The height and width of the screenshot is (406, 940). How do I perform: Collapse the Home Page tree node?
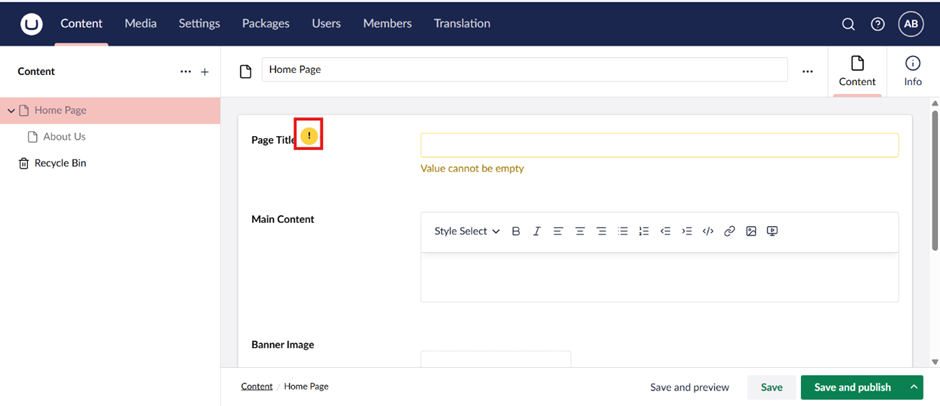click(x=11, y=110)
